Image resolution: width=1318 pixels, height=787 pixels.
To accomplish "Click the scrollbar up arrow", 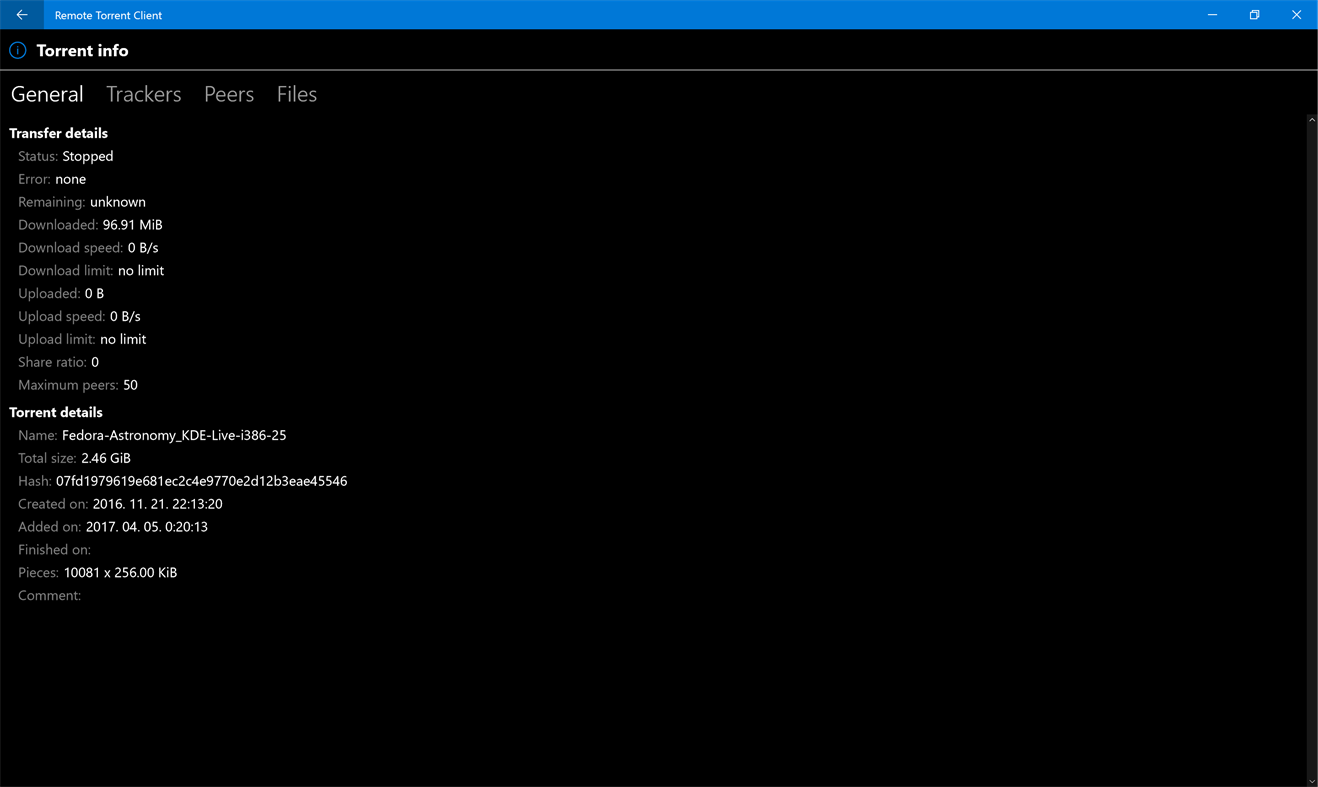I will click(x=1311, y=118).
